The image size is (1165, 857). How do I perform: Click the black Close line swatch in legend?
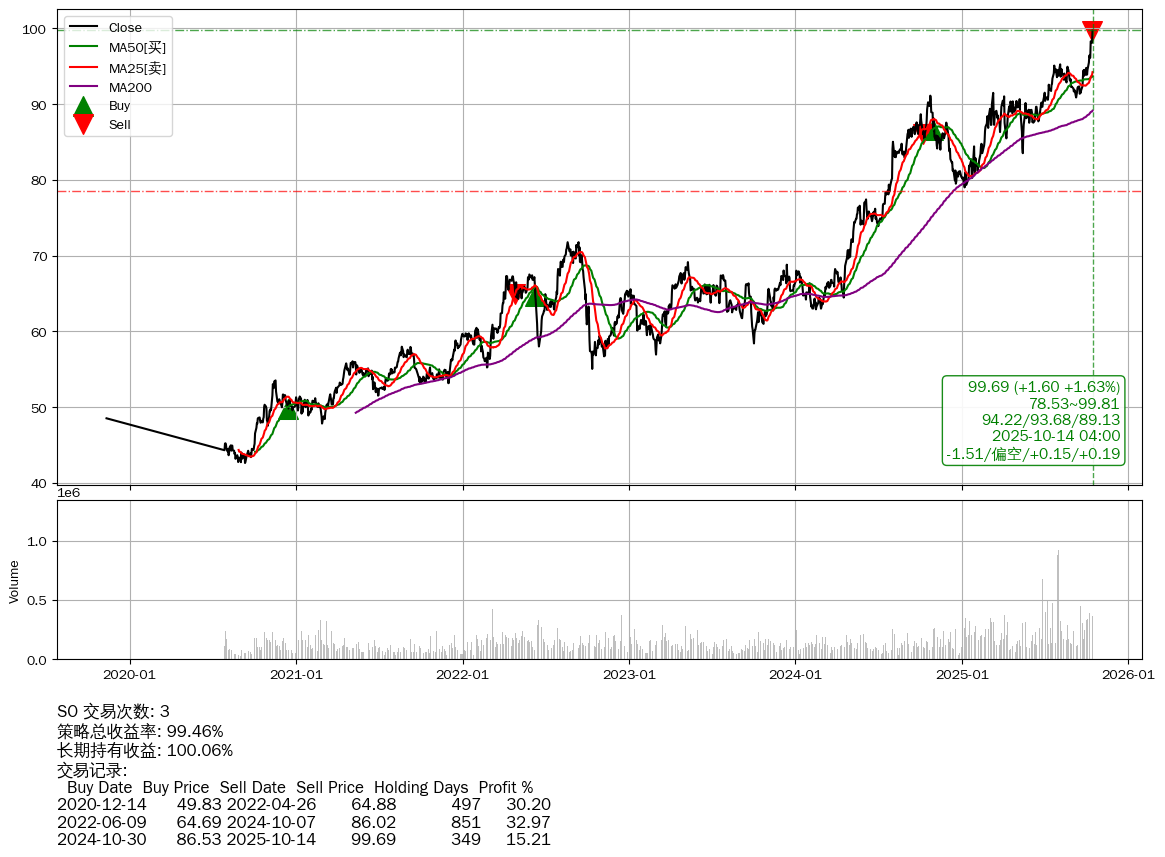click(84, 28)
